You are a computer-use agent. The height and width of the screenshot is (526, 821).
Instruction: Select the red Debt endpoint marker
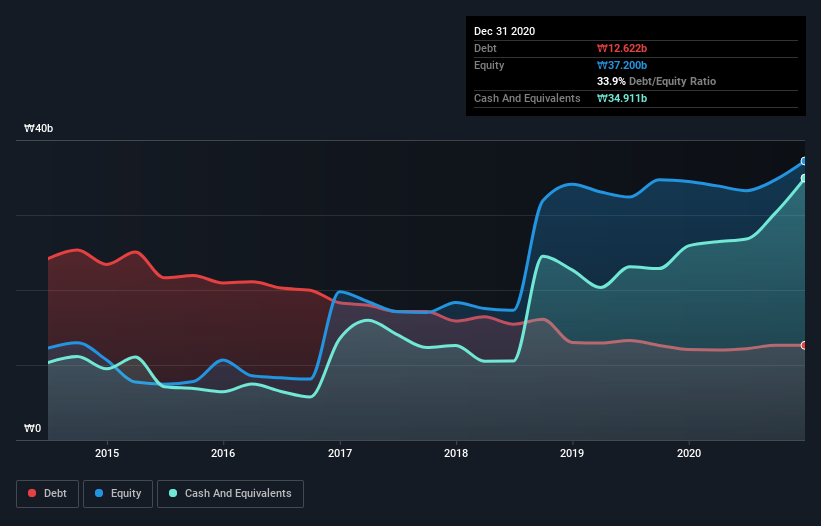click(804, 345)
